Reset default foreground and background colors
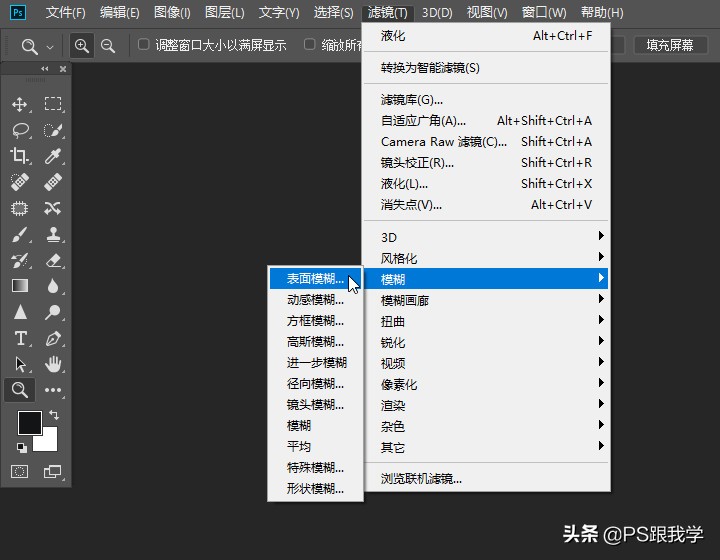720x560 pixels. pos(22,447)
